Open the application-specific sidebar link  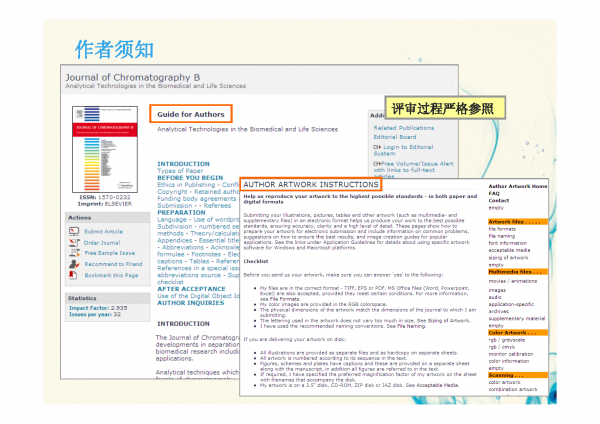[x=511, y=304]
